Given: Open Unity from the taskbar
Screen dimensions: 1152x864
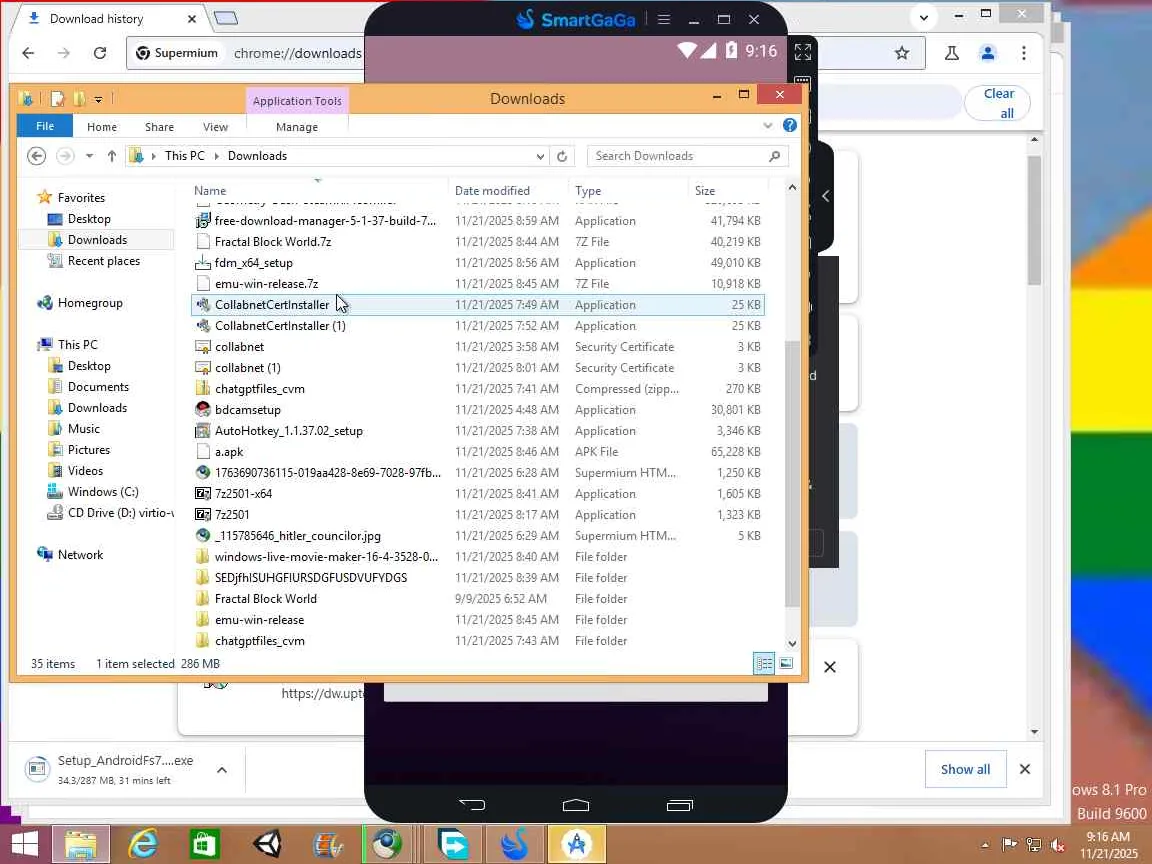Looking at the screenshot, I should (x=267, y=843).
